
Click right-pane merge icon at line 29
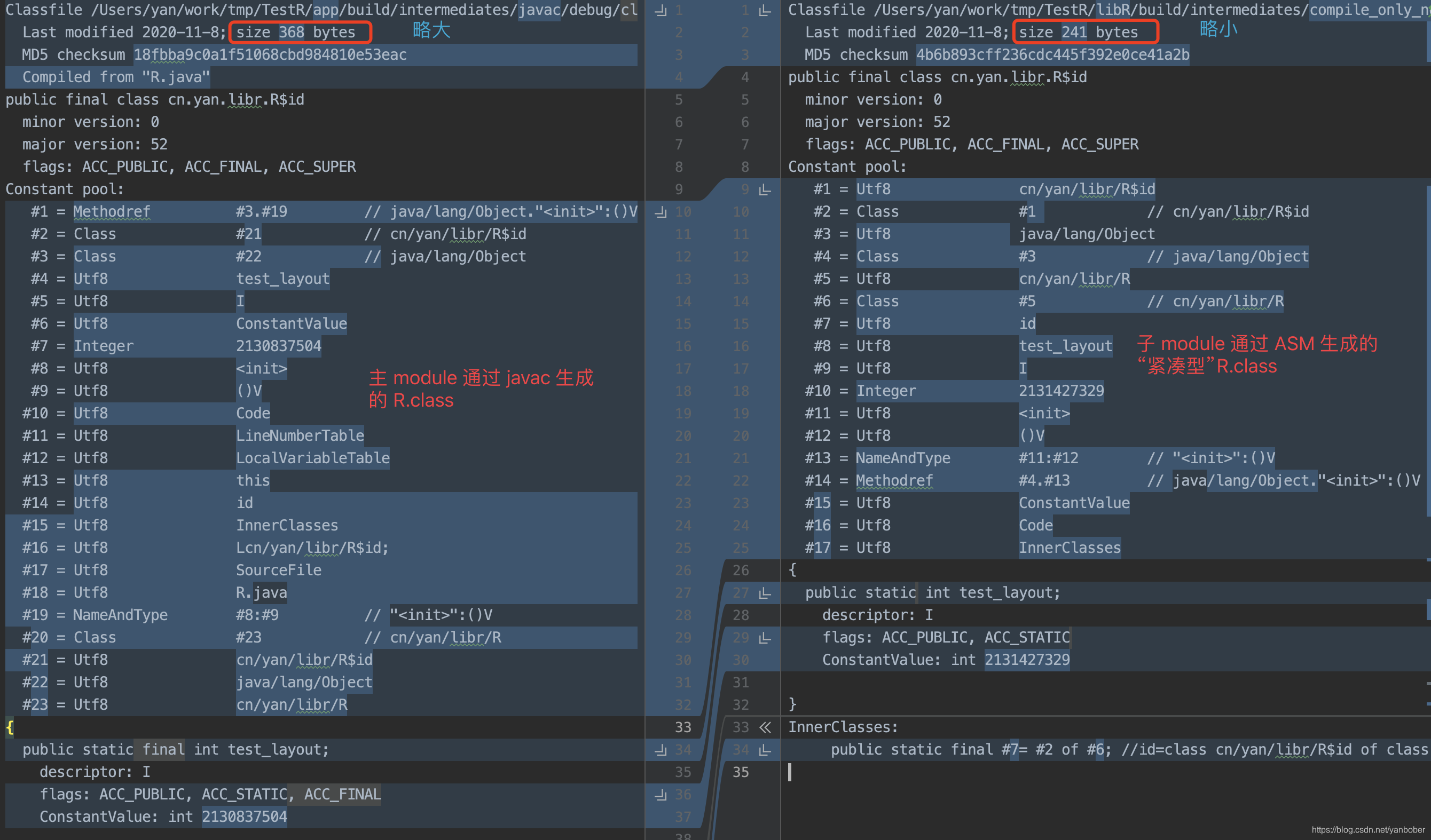(766, 638)
